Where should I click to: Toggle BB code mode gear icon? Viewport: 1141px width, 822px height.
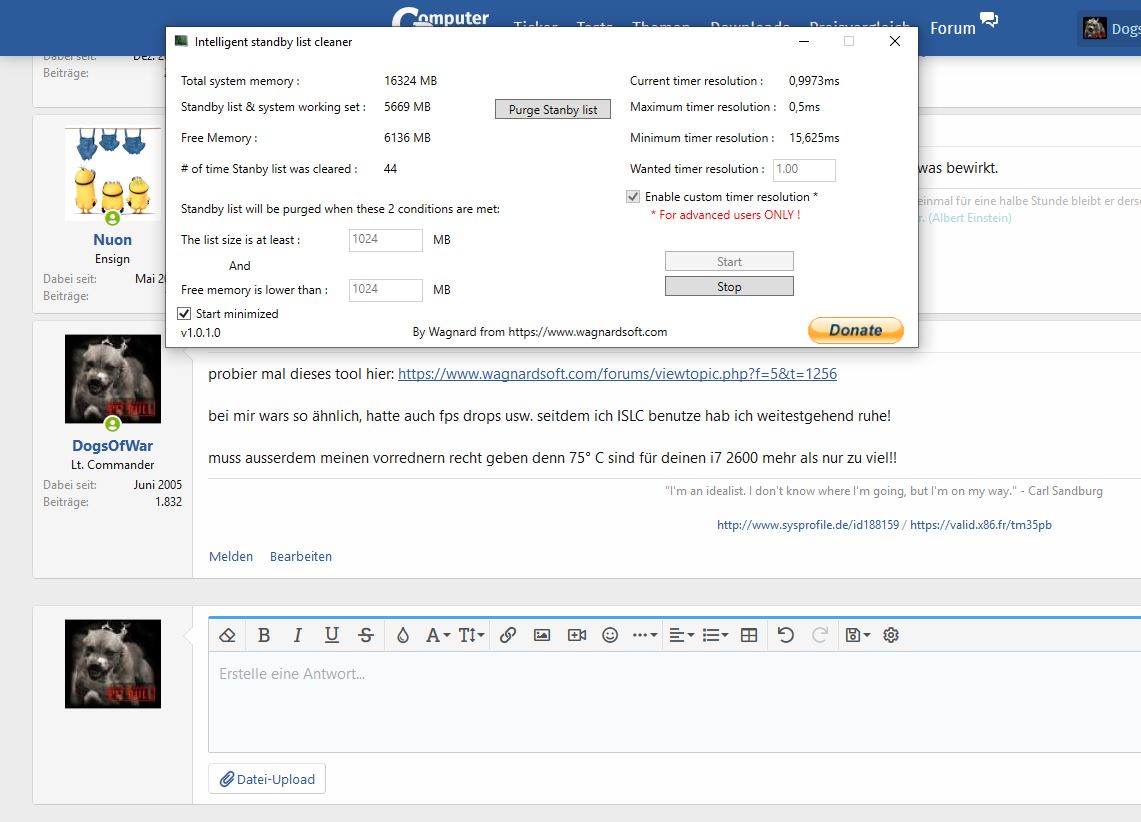[891, 635]
